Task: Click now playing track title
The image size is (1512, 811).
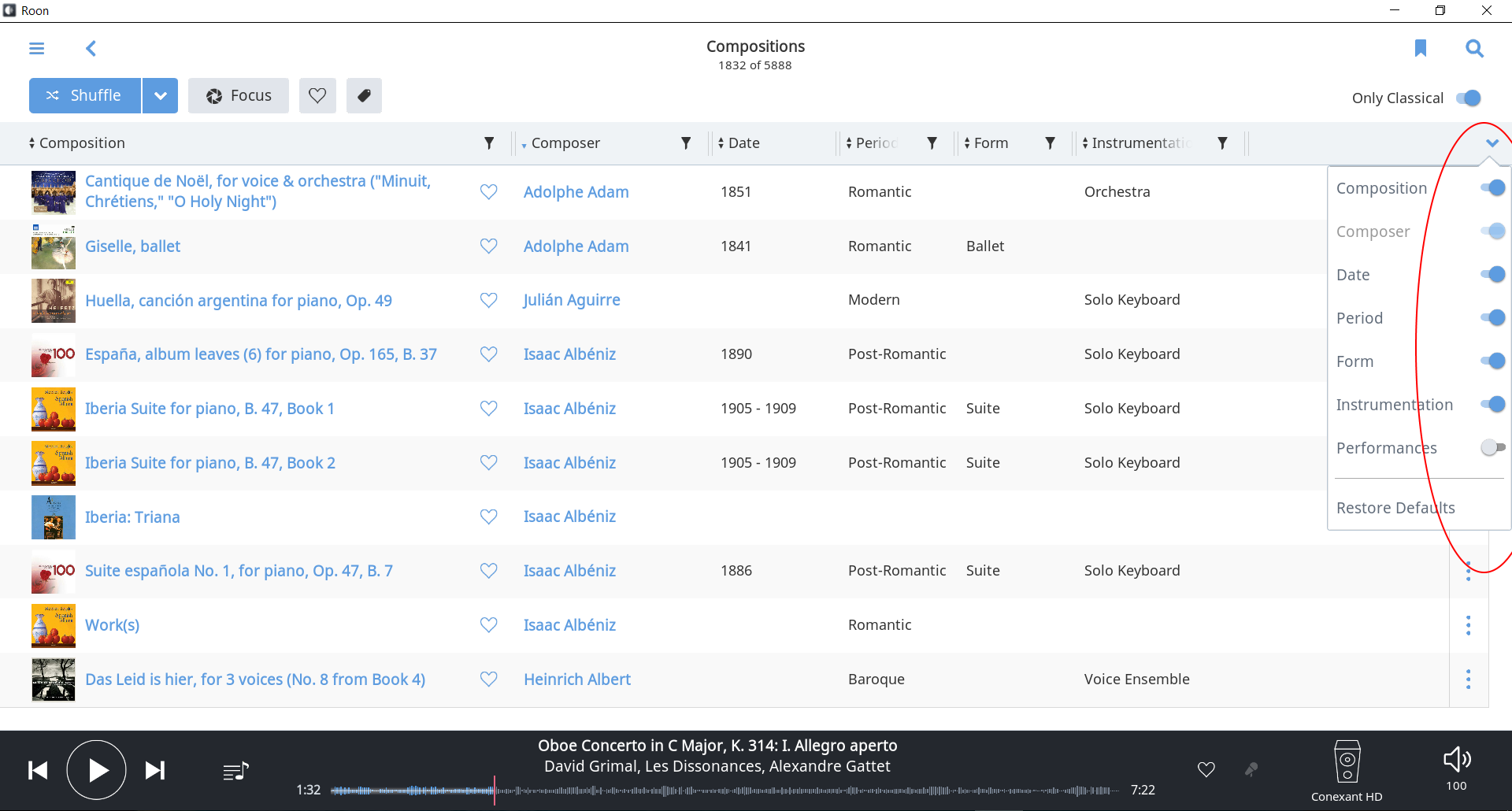Action: click(717, 746)
